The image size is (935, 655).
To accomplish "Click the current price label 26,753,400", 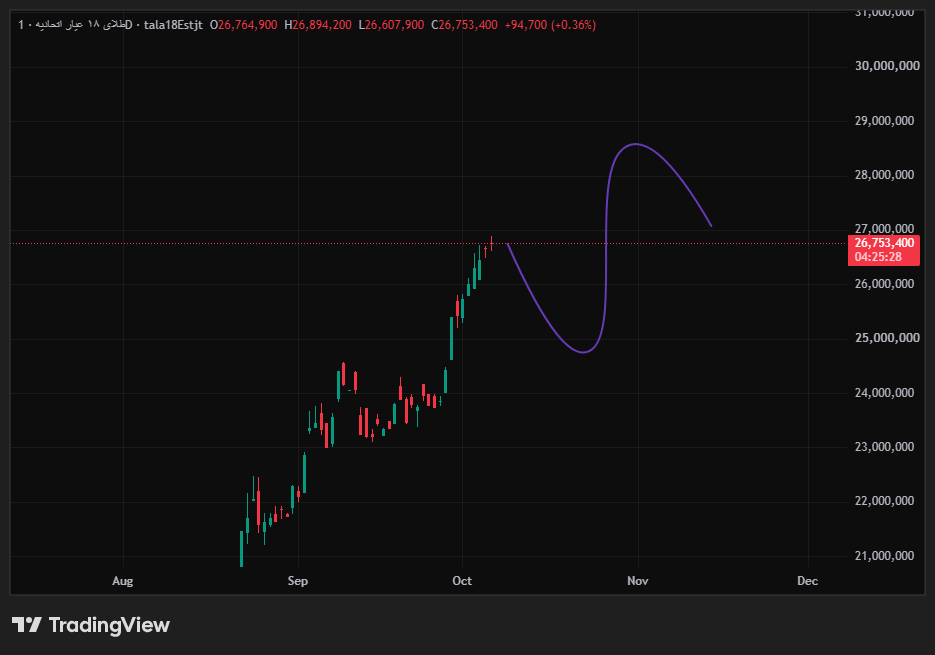I will (x=884, y=243).
